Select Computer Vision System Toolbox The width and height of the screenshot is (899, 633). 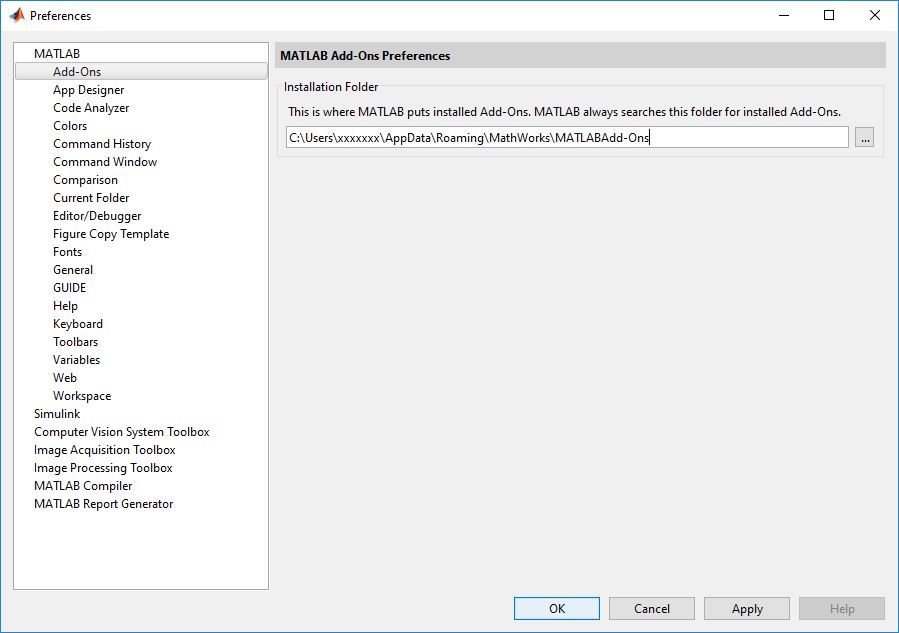click(122, 432)
